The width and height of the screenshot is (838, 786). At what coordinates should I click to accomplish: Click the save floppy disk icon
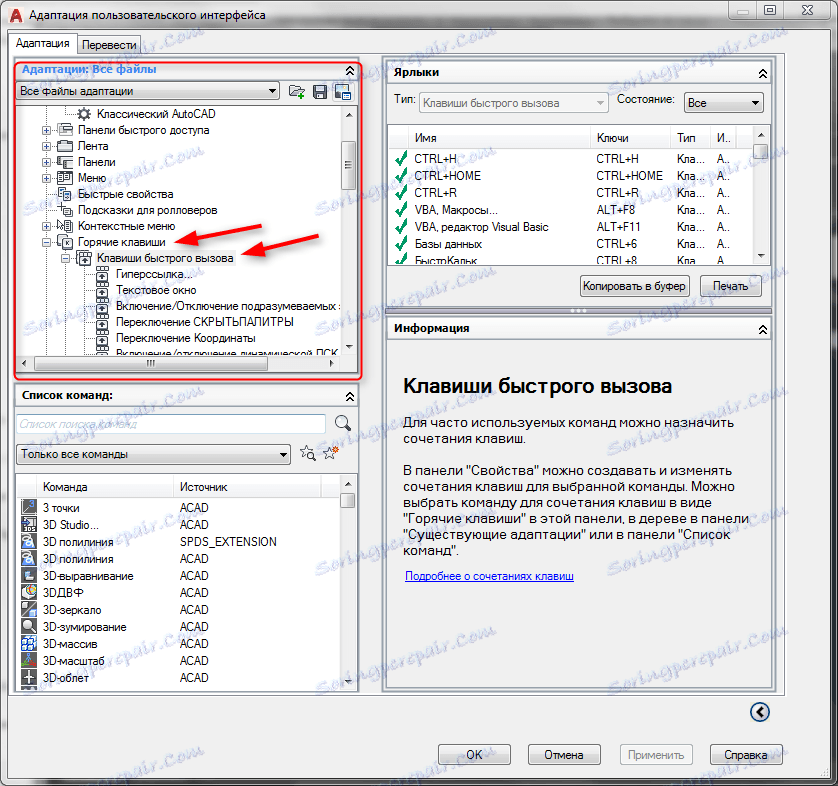pos(320,92)
